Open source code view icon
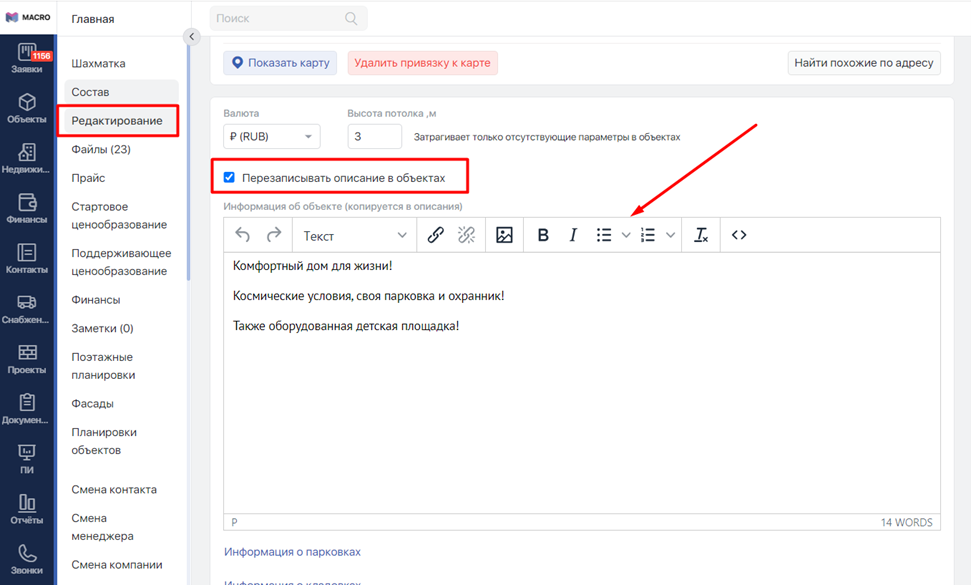The width and height of the screenshot is (971, 585). tap(739, 235)
